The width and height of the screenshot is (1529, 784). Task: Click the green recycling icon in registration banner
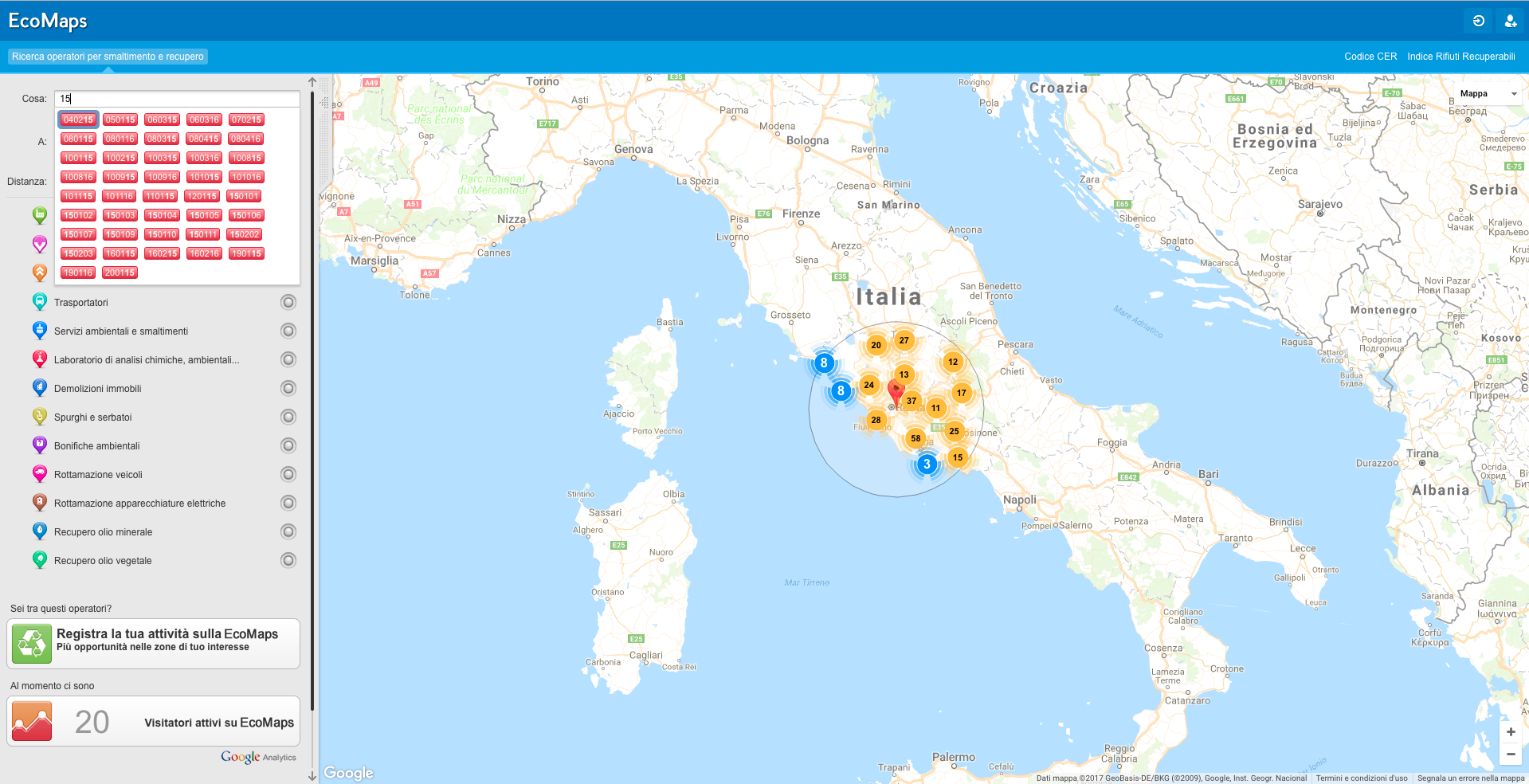pos(32,644)
